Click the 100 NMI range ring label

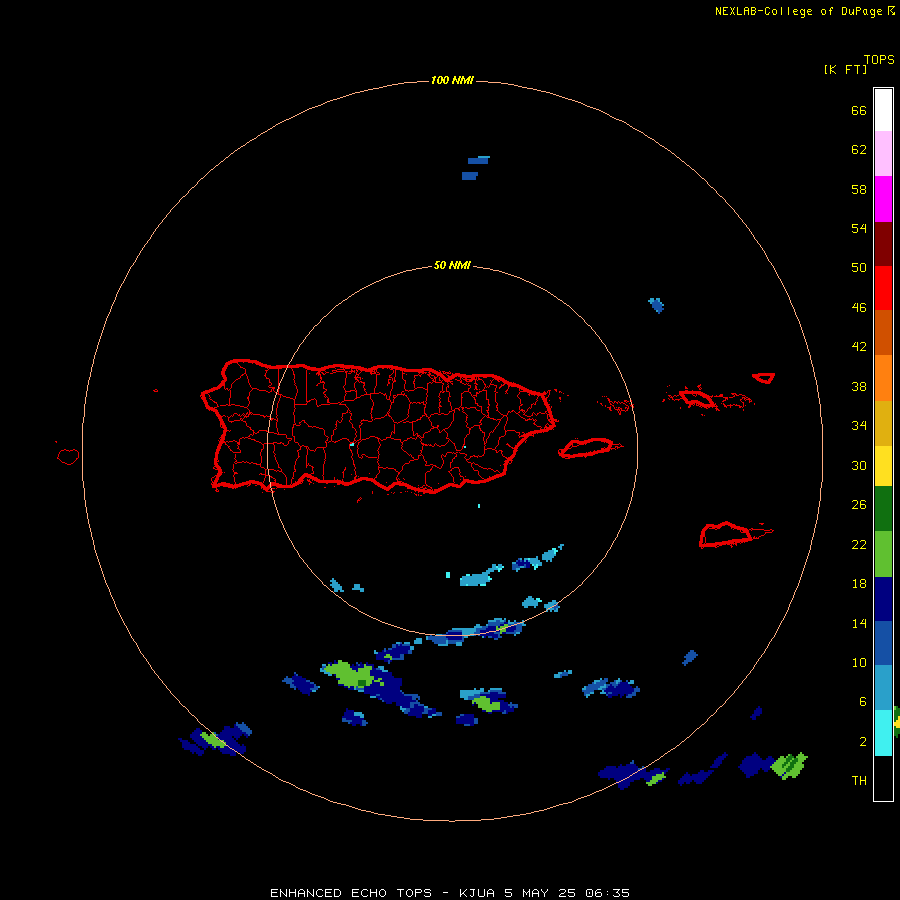pyautogui.click(x=452, y=80)
